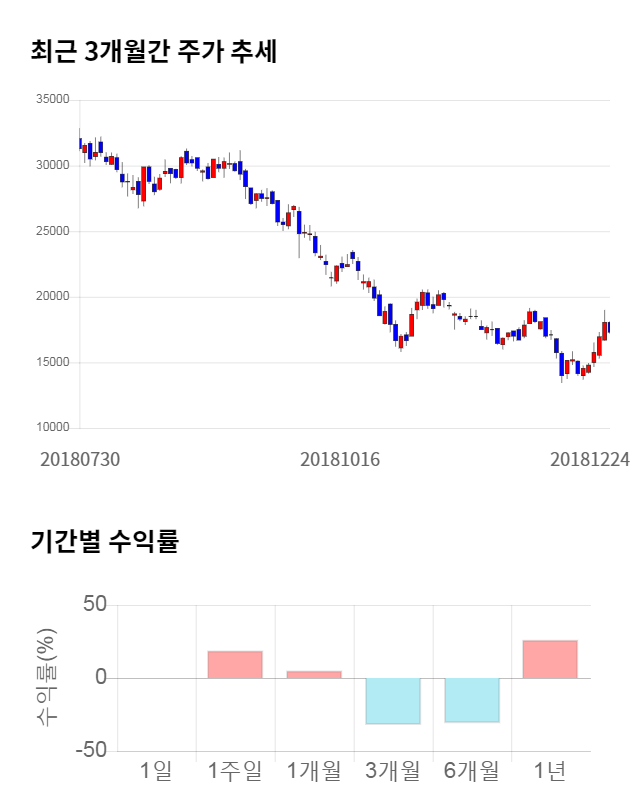Click the 기간별 수익률 heading

tap(104, 542)
